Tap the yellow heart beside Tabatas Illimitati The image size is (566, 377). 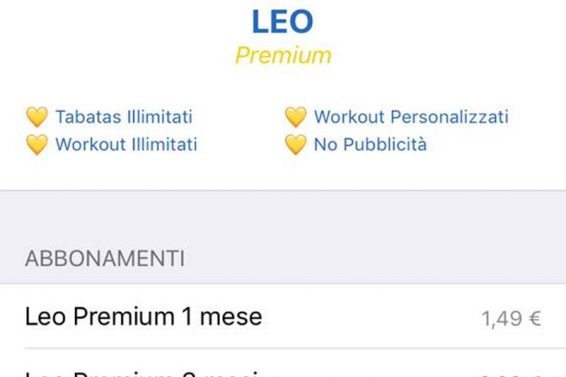37,117
